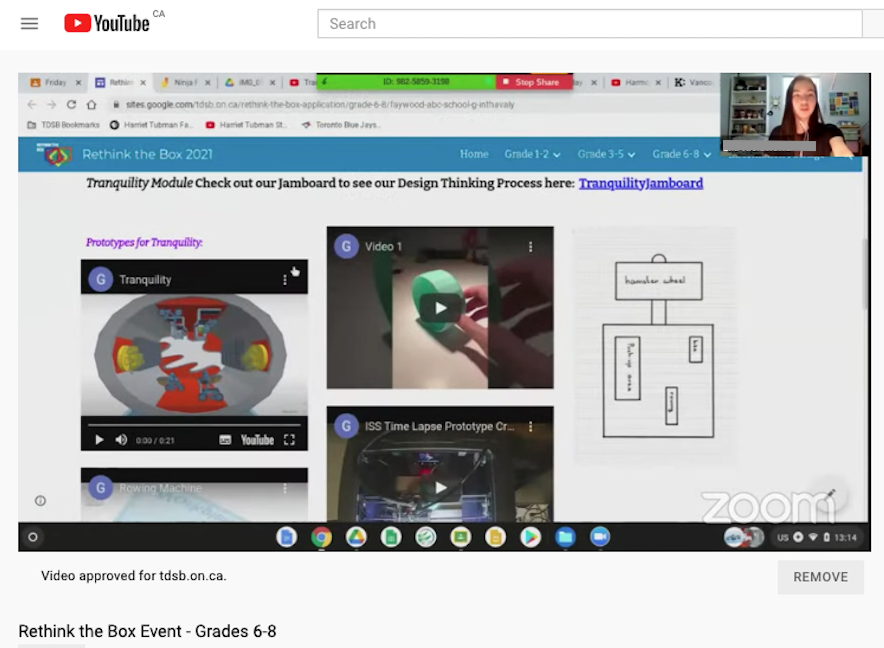Open Google Docs from the shelf

(x=286, y=537)
